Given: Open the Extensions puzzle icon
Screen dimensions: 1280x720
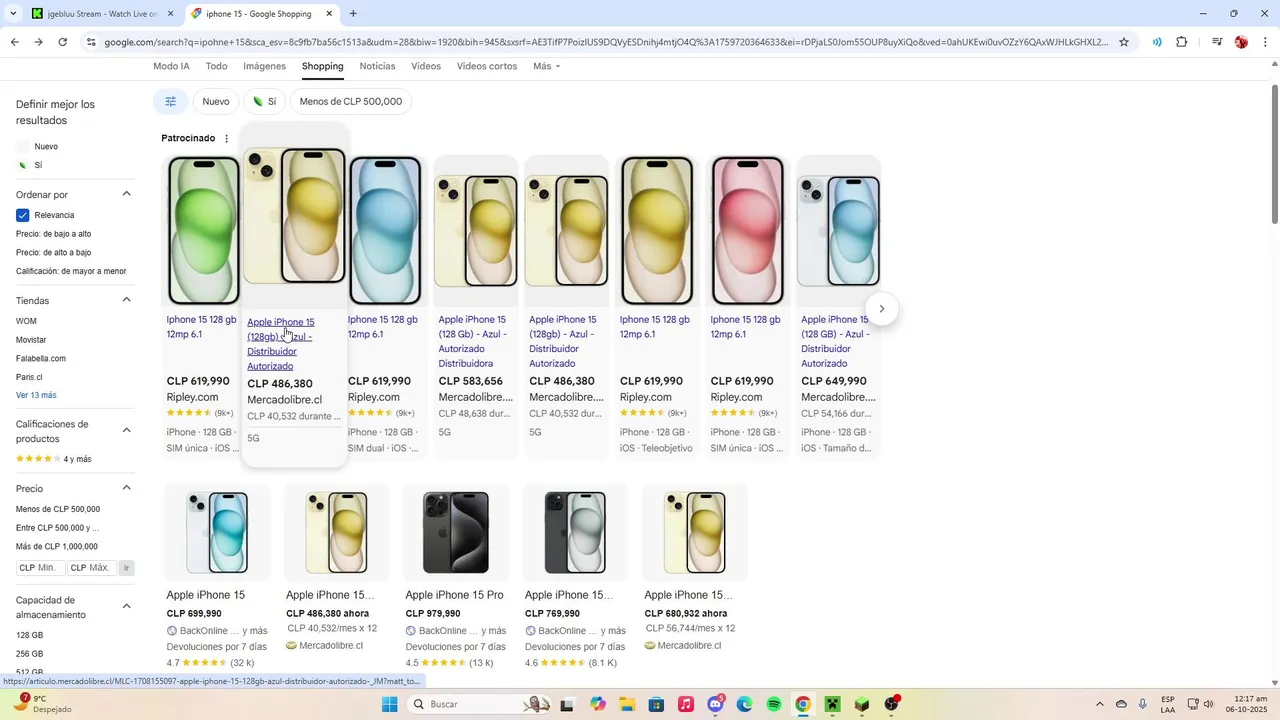Looking at the screenshot, I should pos(1182,42).
